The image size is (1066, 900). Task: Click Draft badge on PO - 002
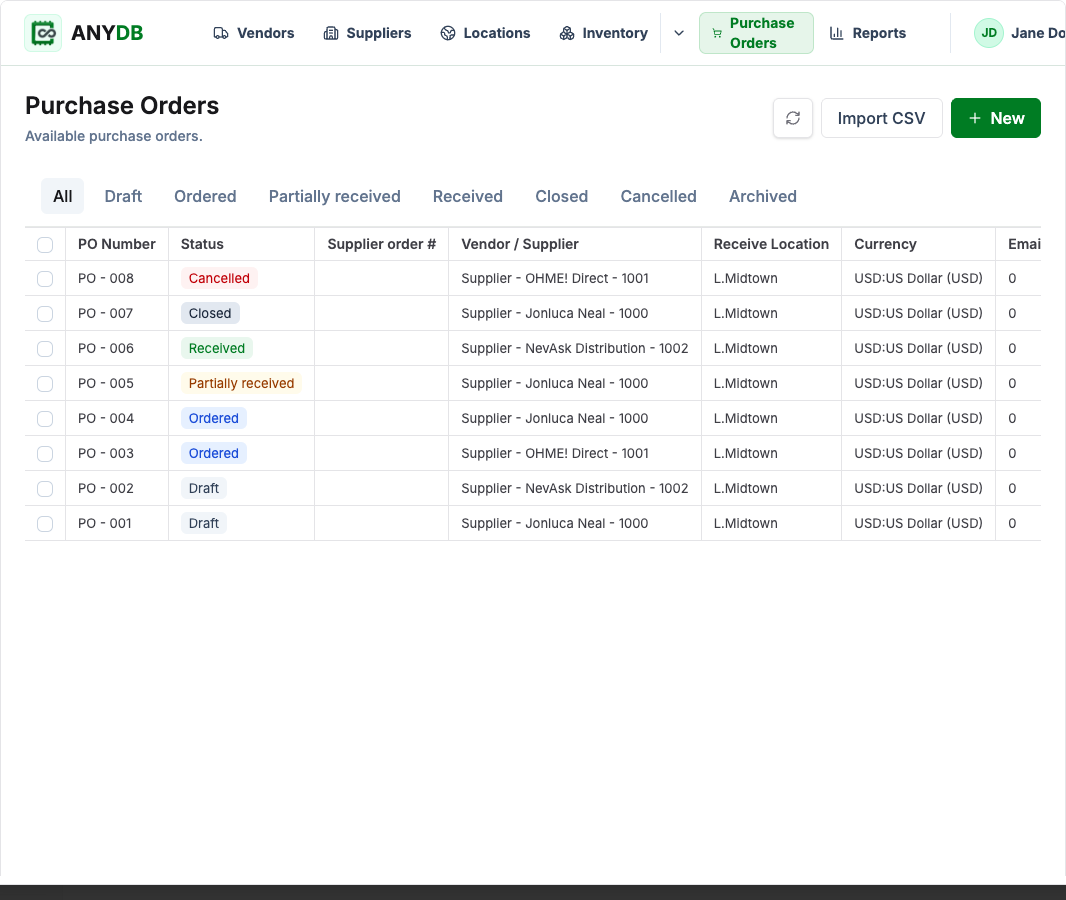(204, 489)
